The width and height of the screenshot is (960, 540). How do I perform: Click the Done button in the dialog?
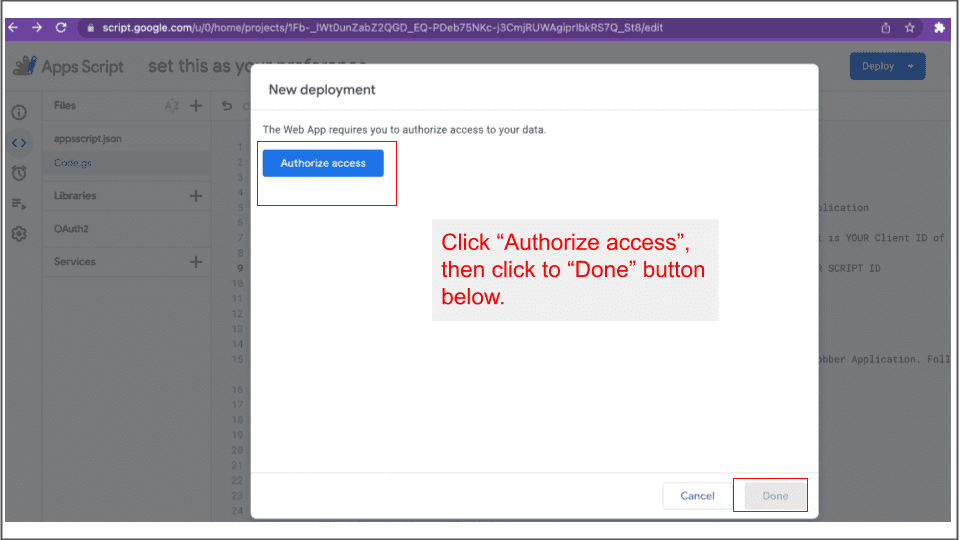click(775, 496)
